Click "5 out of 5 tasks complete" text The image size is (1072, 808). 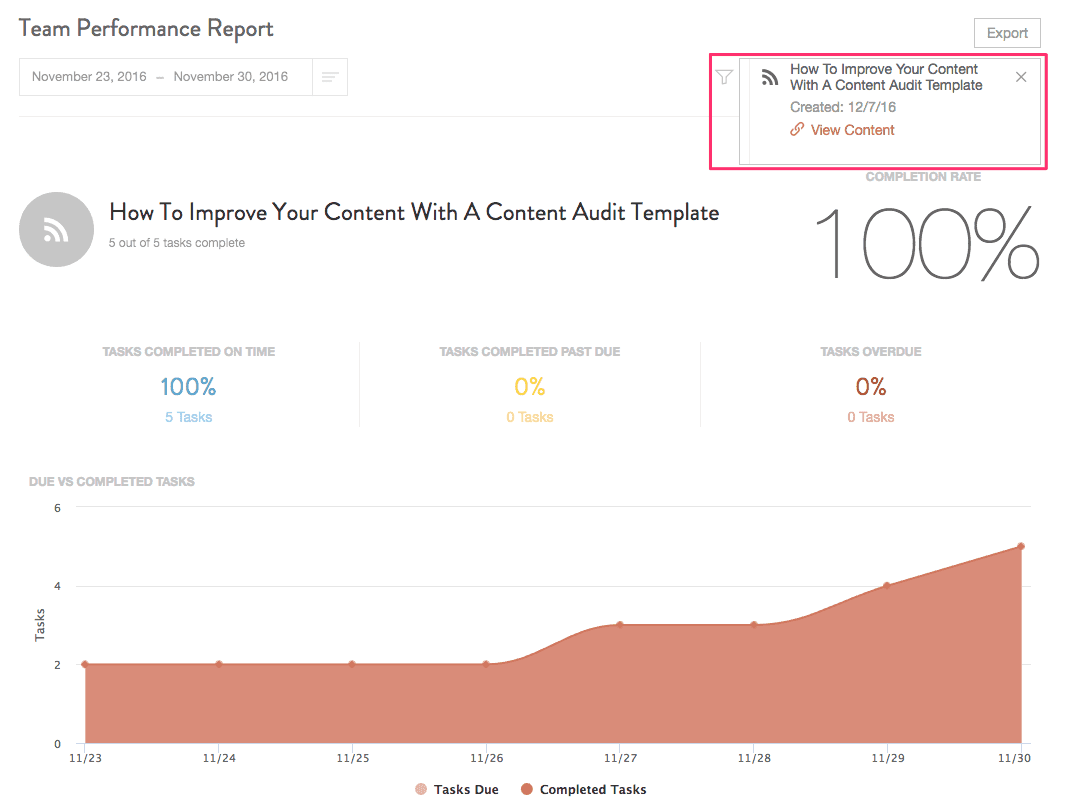[176, 243]
